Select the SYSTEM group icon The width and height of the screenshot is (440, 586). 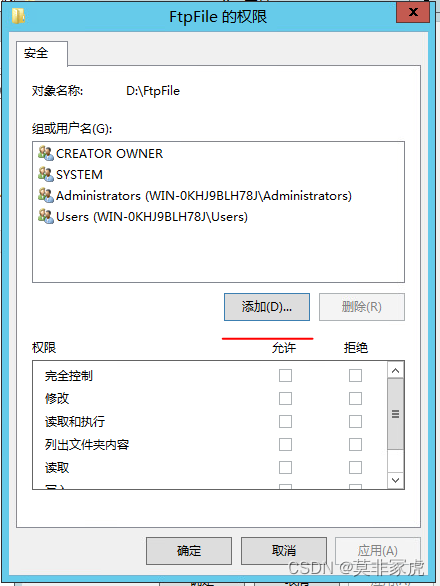click(x=46, y=174)
